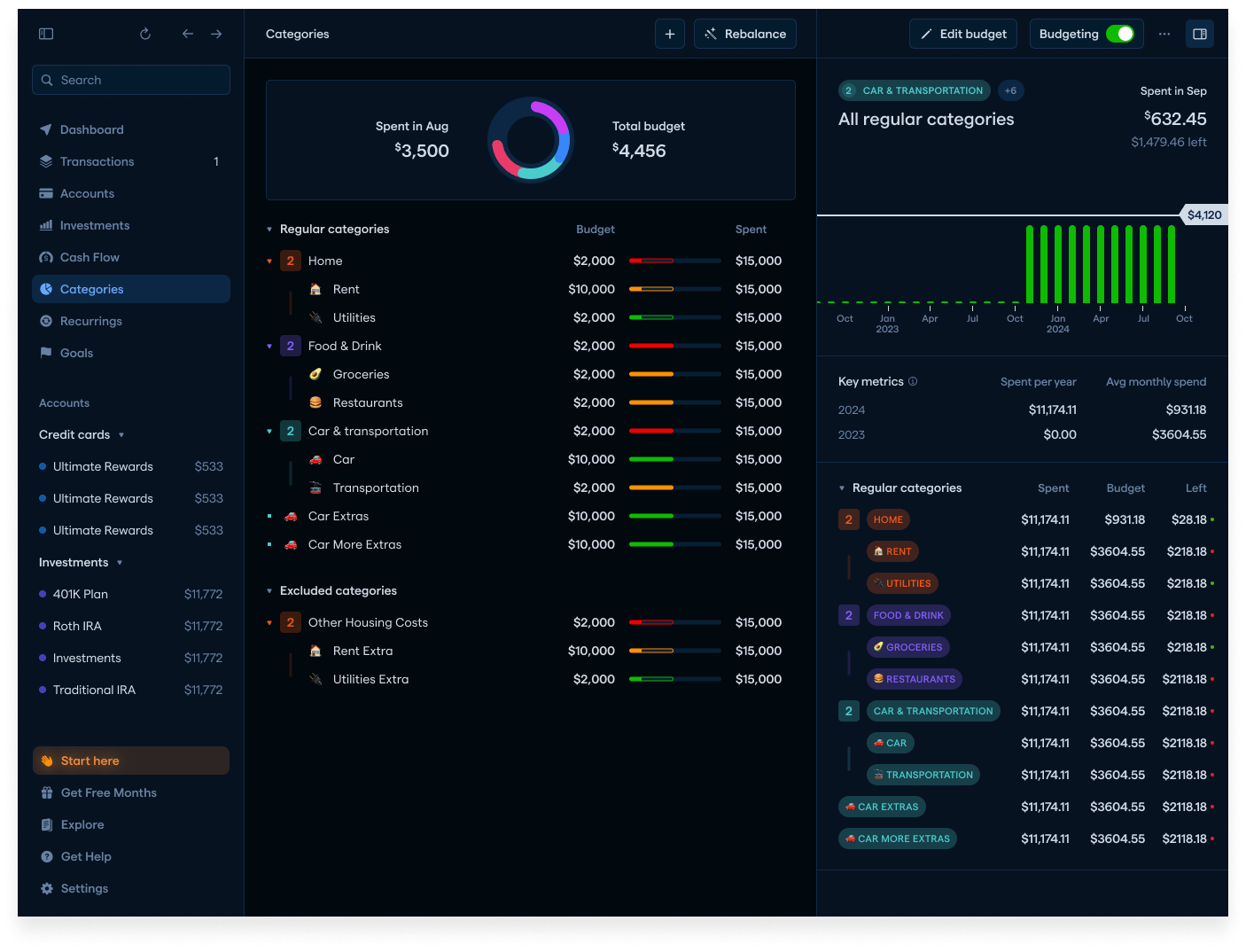Screen dimensions: 1246x952
Task: Click the +6 categories badge
Action: [x=1010, y=90]
